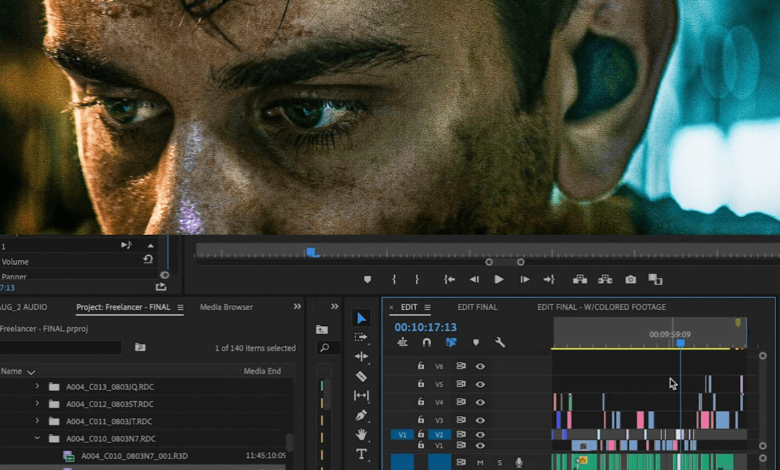Toggle Name column sort chevron
The height and width of the screenshot is (470, 780).
31,372
